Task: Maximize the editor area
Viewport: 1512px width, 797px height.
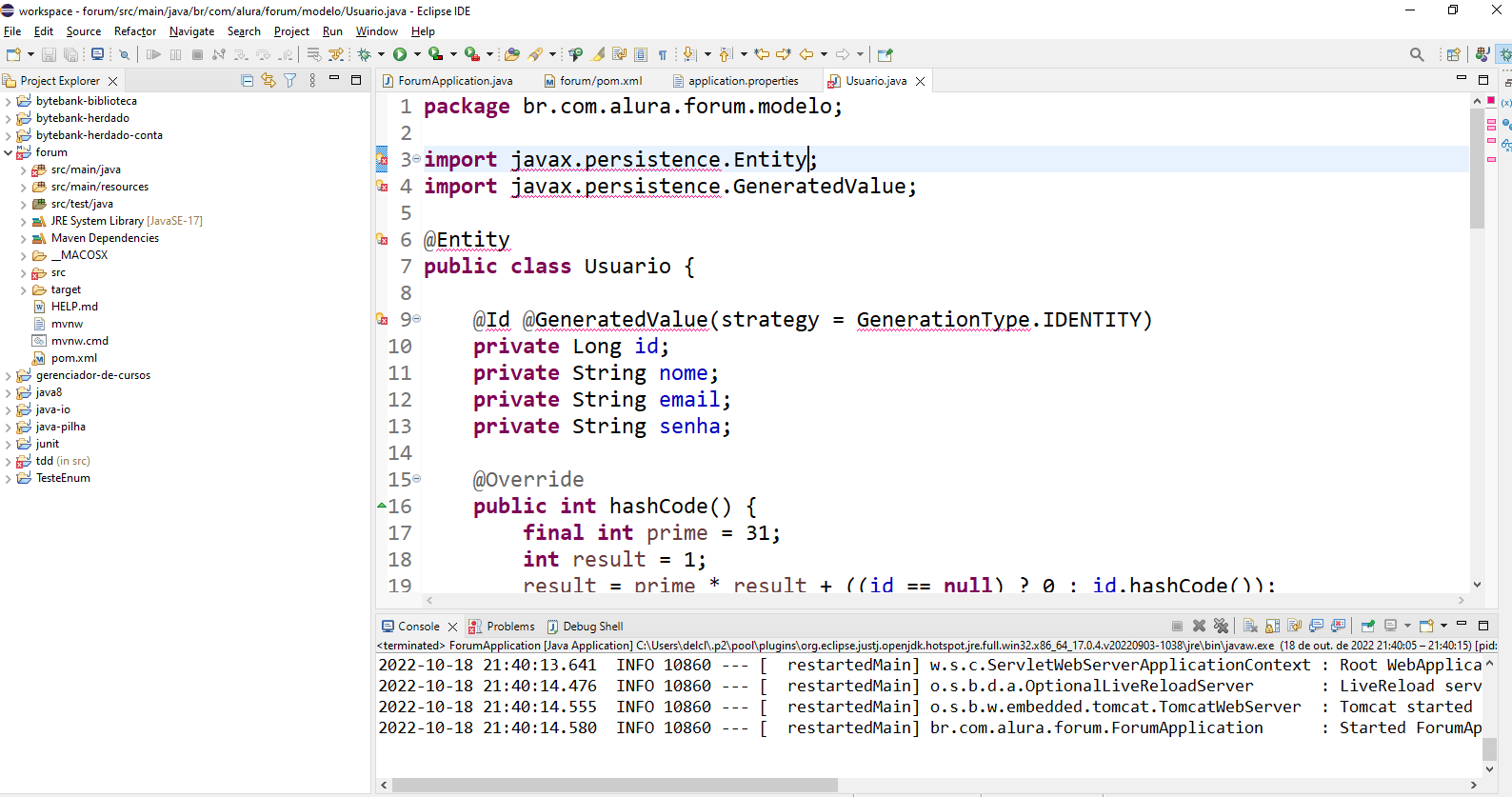Action: click(x=1482, y=80)
